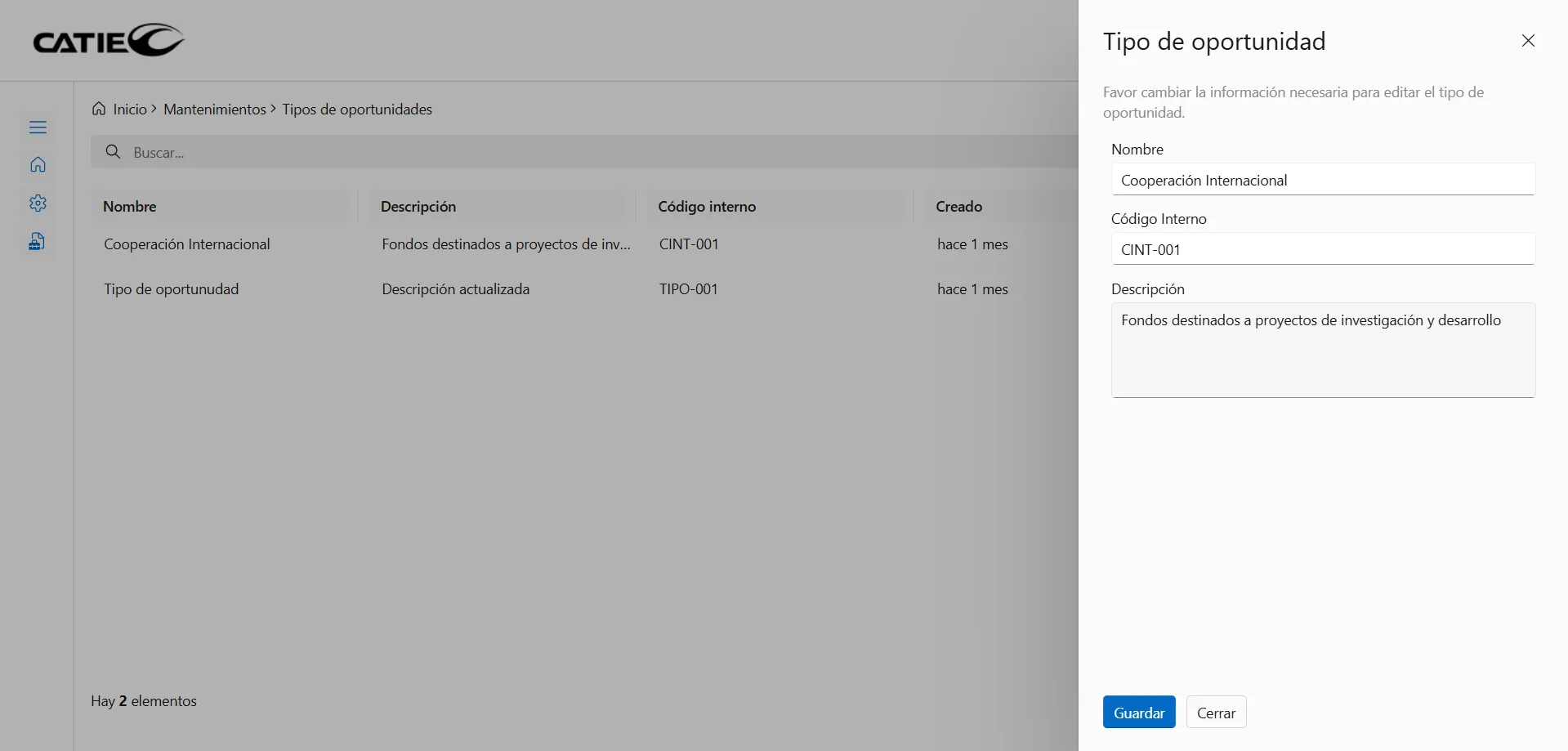Click the reports document icon in sidebar
1568x751 pixels.
click(38, 242)
